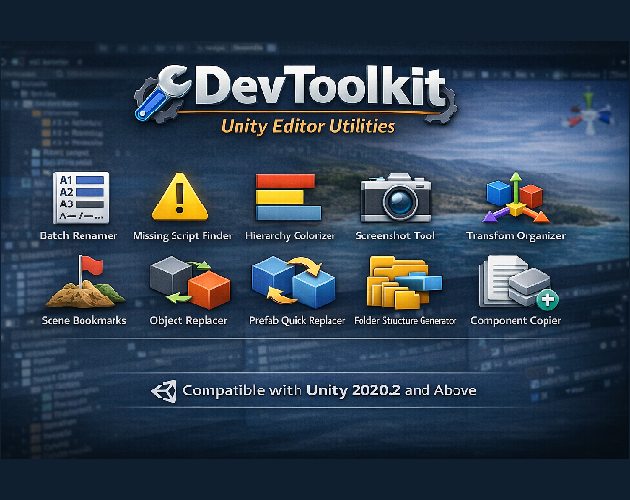Screen dimensions: 630x500
Task: Click the Hierarchy Colorizer label
Action: [290, 236]
